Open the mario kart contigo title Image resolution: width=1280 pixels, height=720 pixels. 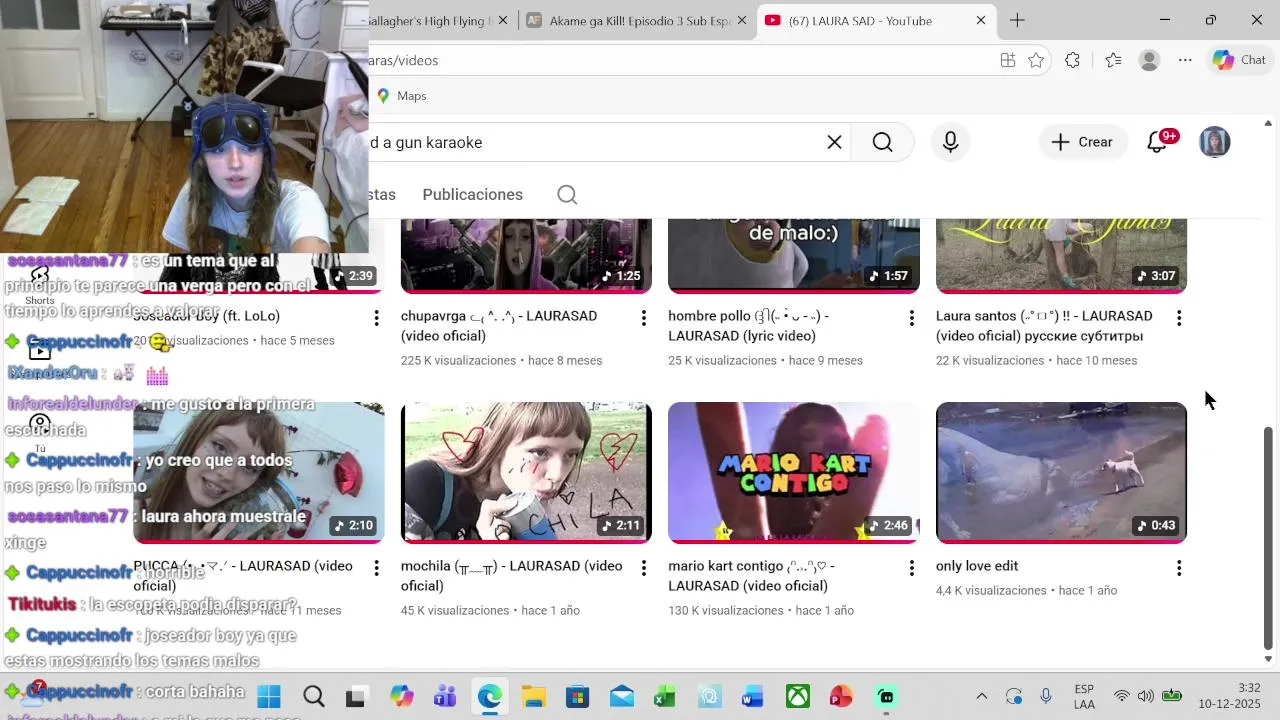(751, 576)
